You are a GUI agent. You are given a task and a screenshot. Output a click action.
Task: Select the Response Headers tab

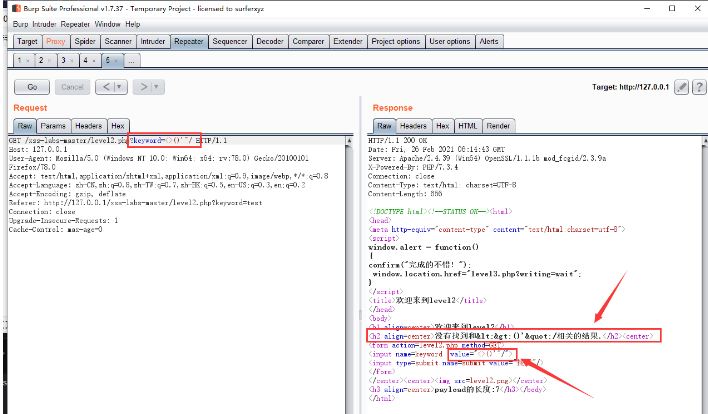(x=413, y=126)
